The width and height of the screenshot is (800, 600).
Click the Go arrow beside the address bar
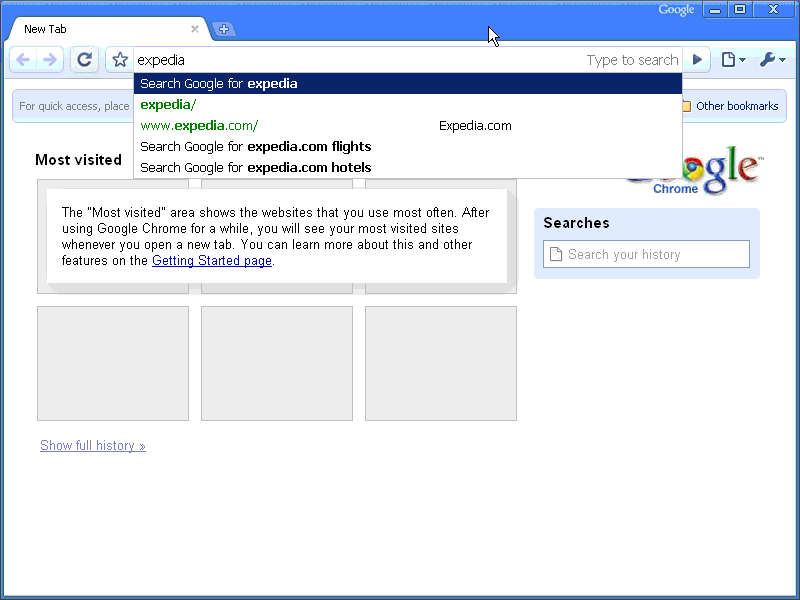tap(697, 60)
